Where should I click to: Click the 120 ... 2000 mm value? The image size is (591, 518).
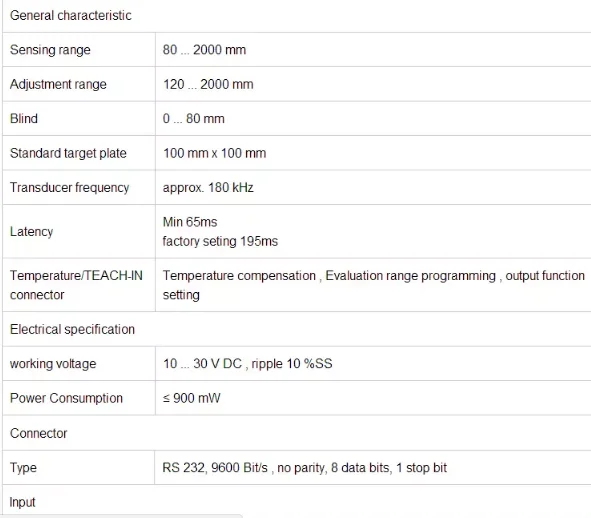tap(208, 84)
